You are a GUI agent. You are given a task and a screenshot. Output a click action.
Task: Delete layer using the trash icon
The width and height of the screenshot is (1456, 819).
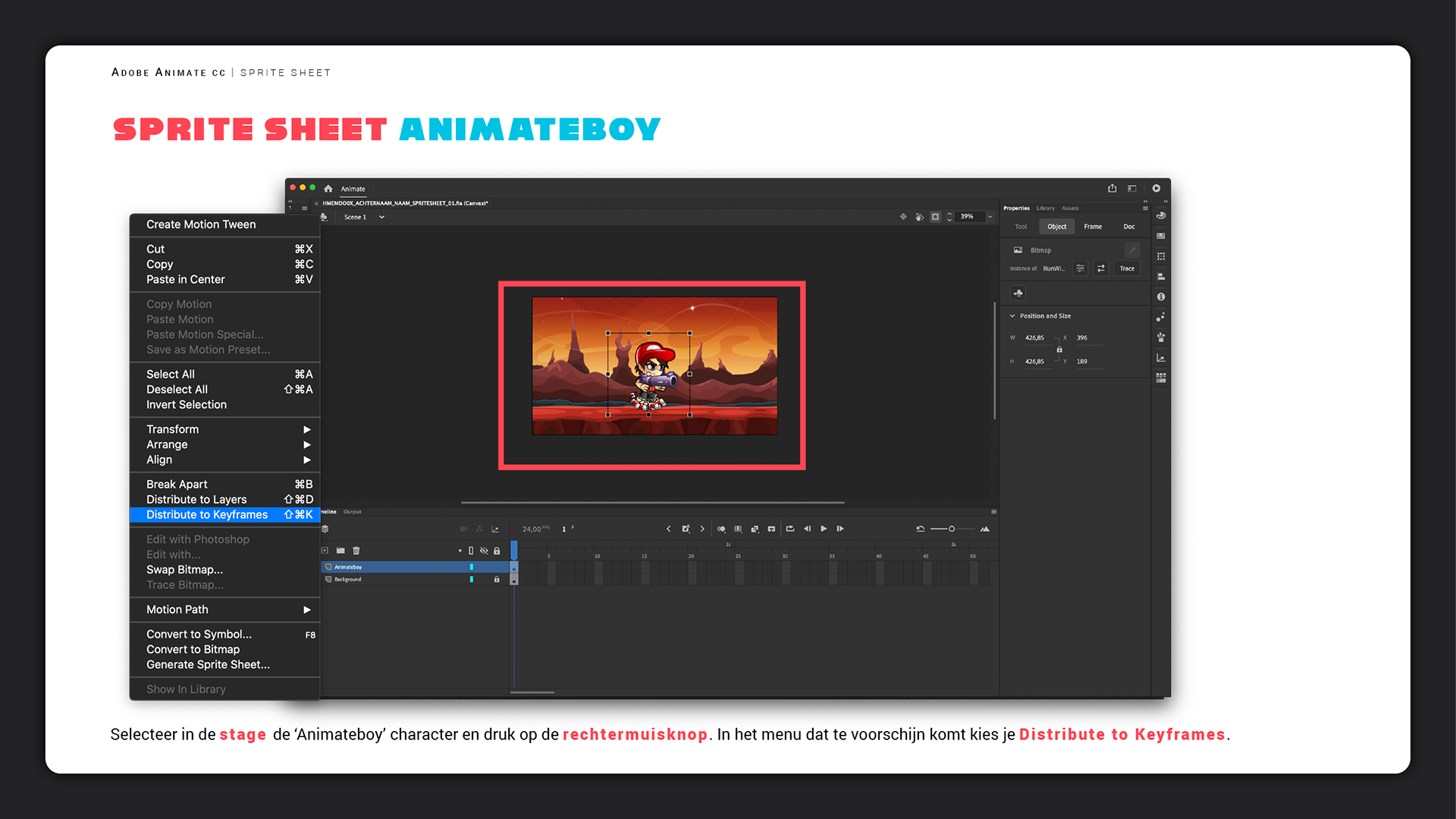[x=356, y=551]
